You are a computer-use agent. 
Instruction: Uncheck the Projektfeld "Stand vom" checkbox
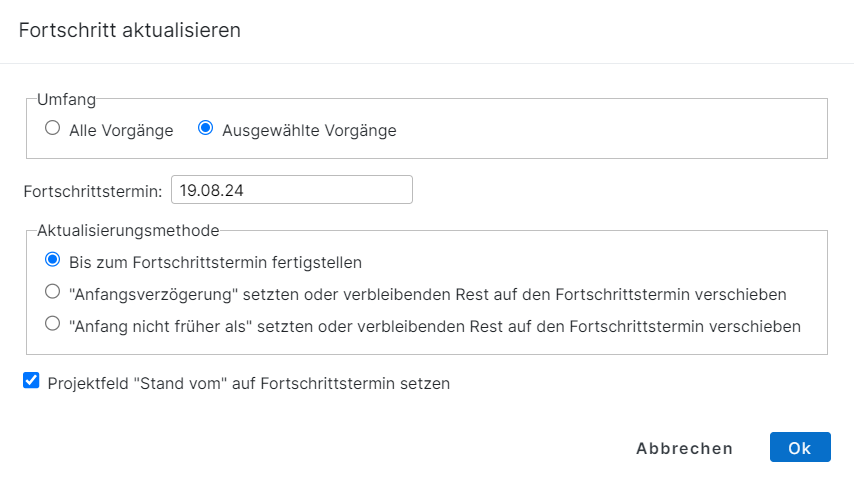pyautogui.click(x=31, y=381)
